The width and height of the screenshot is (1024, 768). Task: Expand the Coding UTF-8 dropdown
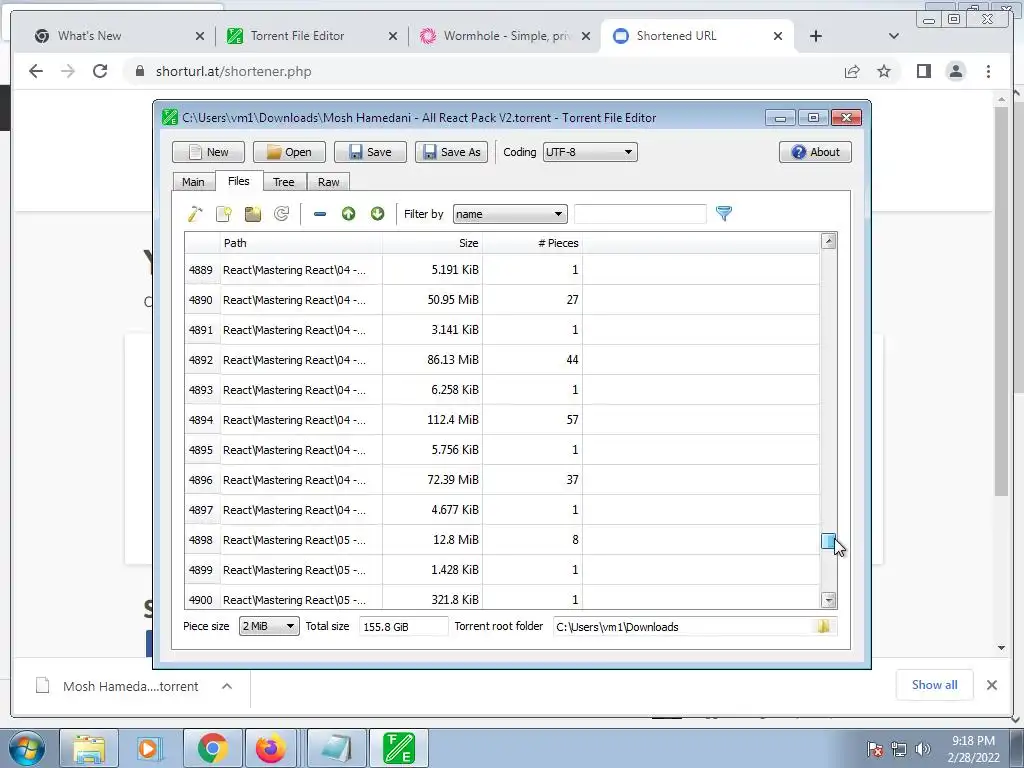point(590,152)
